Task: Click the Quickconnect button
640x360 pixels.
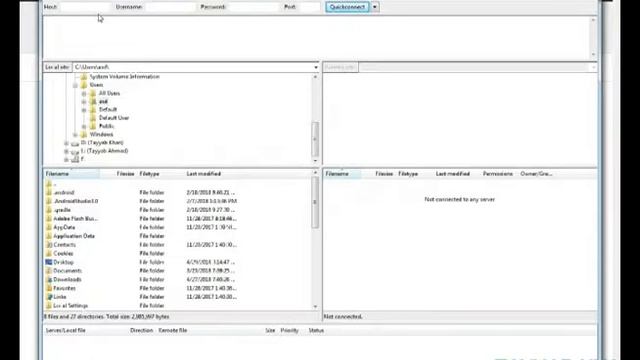Action: [347, 7]
